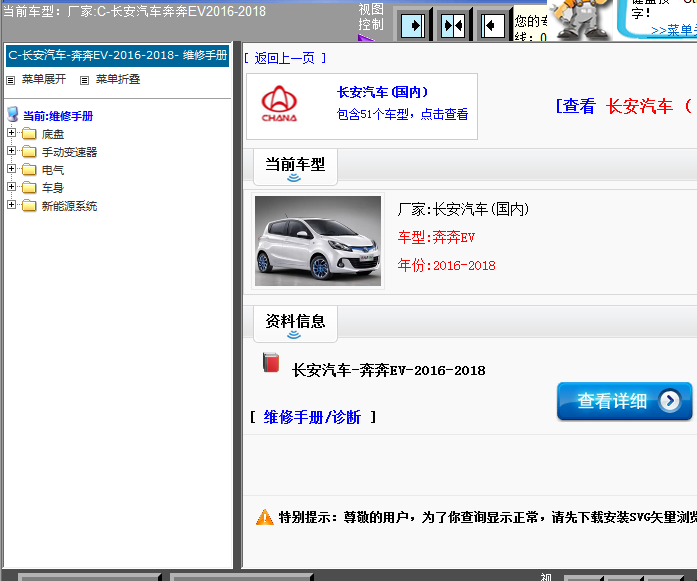The width and height of the screenshot is (697, 581).
Task: Click the orange warning triangle icon
Action: coord(265,517)
